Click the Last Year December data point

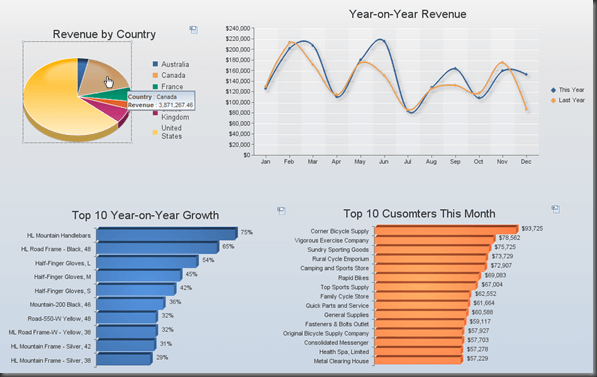tap(526, 109)
